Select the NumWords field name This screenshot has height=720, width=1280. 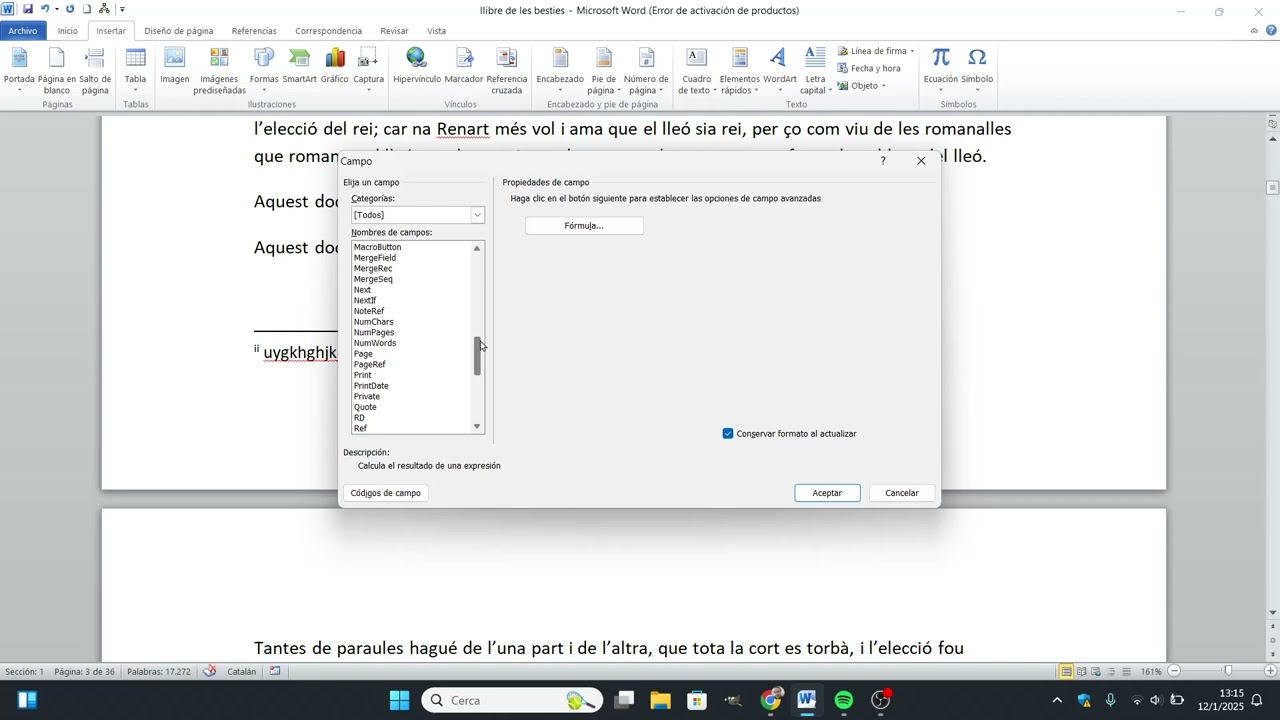[375, 344]
